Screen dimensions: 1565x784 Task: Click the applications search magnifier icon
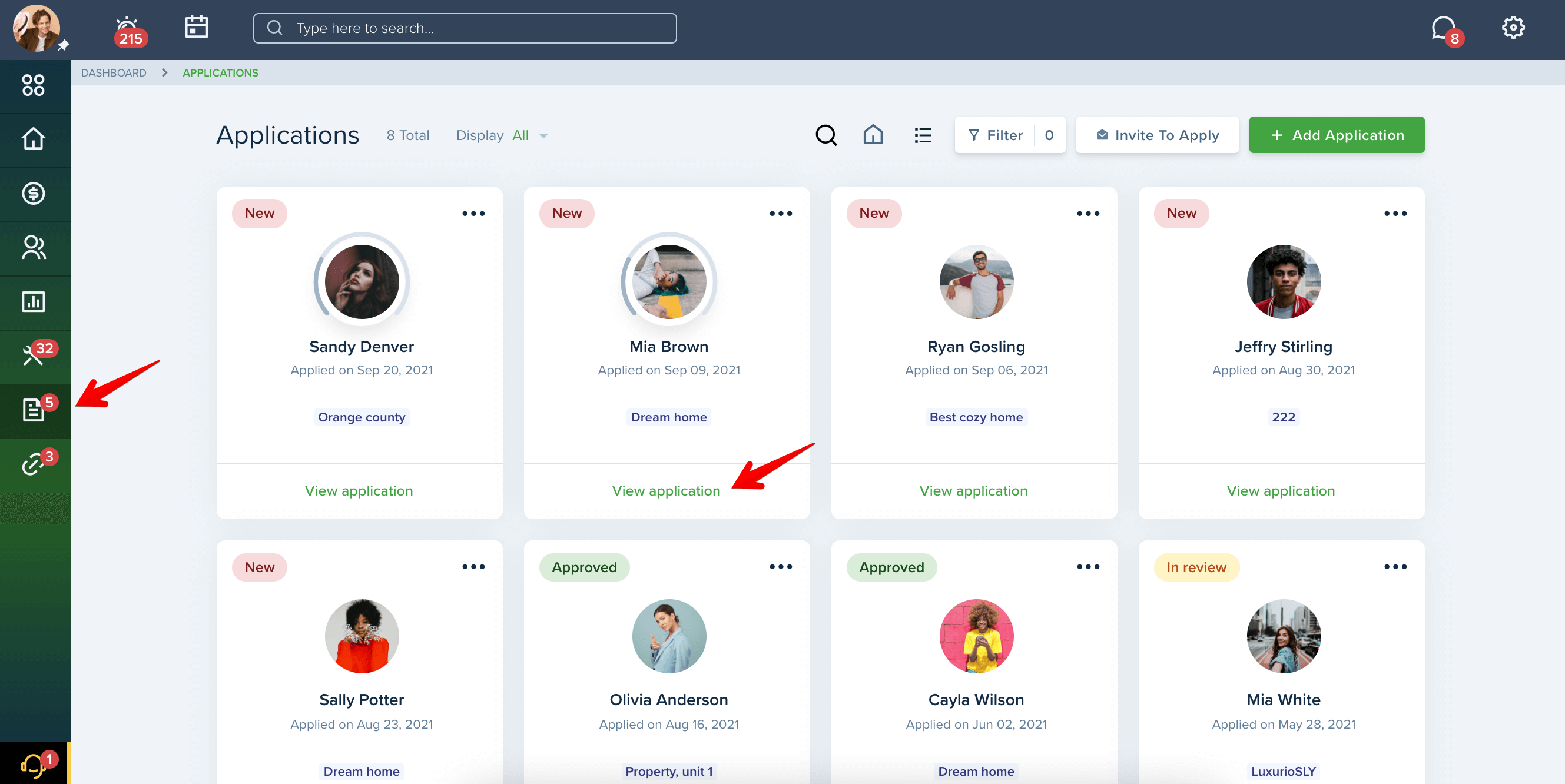[825, 135]
